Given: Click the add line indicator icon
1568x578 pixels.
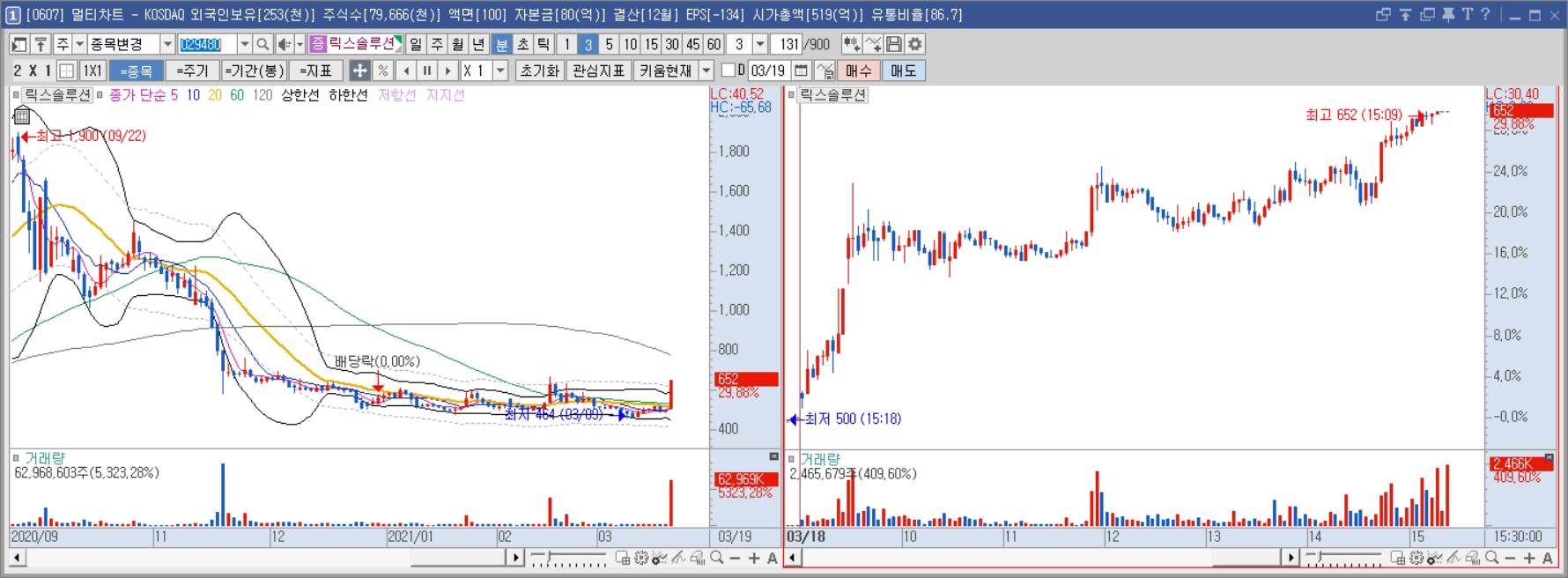Looking at the screenshot, I should 873,44.
